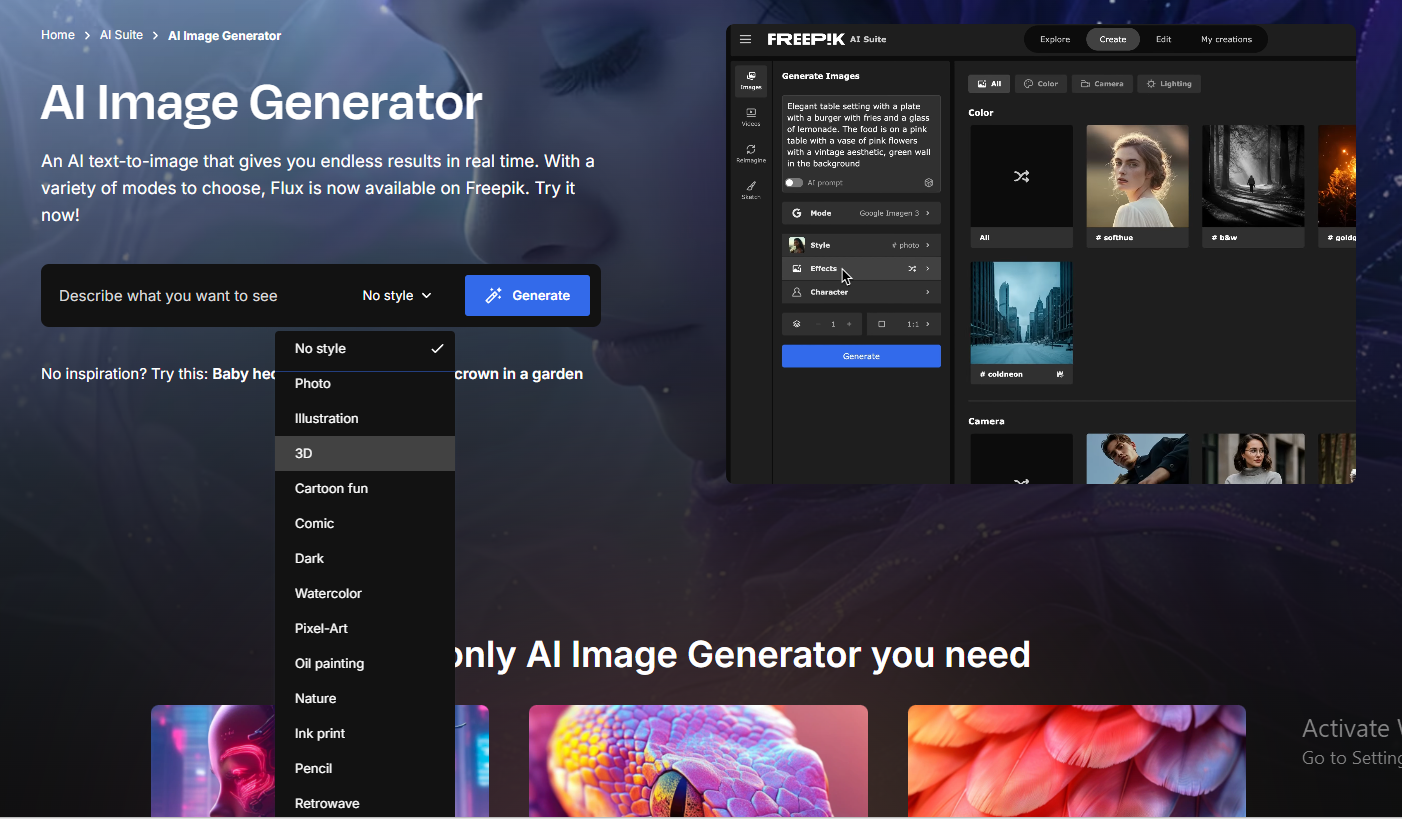Open the AI Suite breadcrumb link

[x=121, y=35]
